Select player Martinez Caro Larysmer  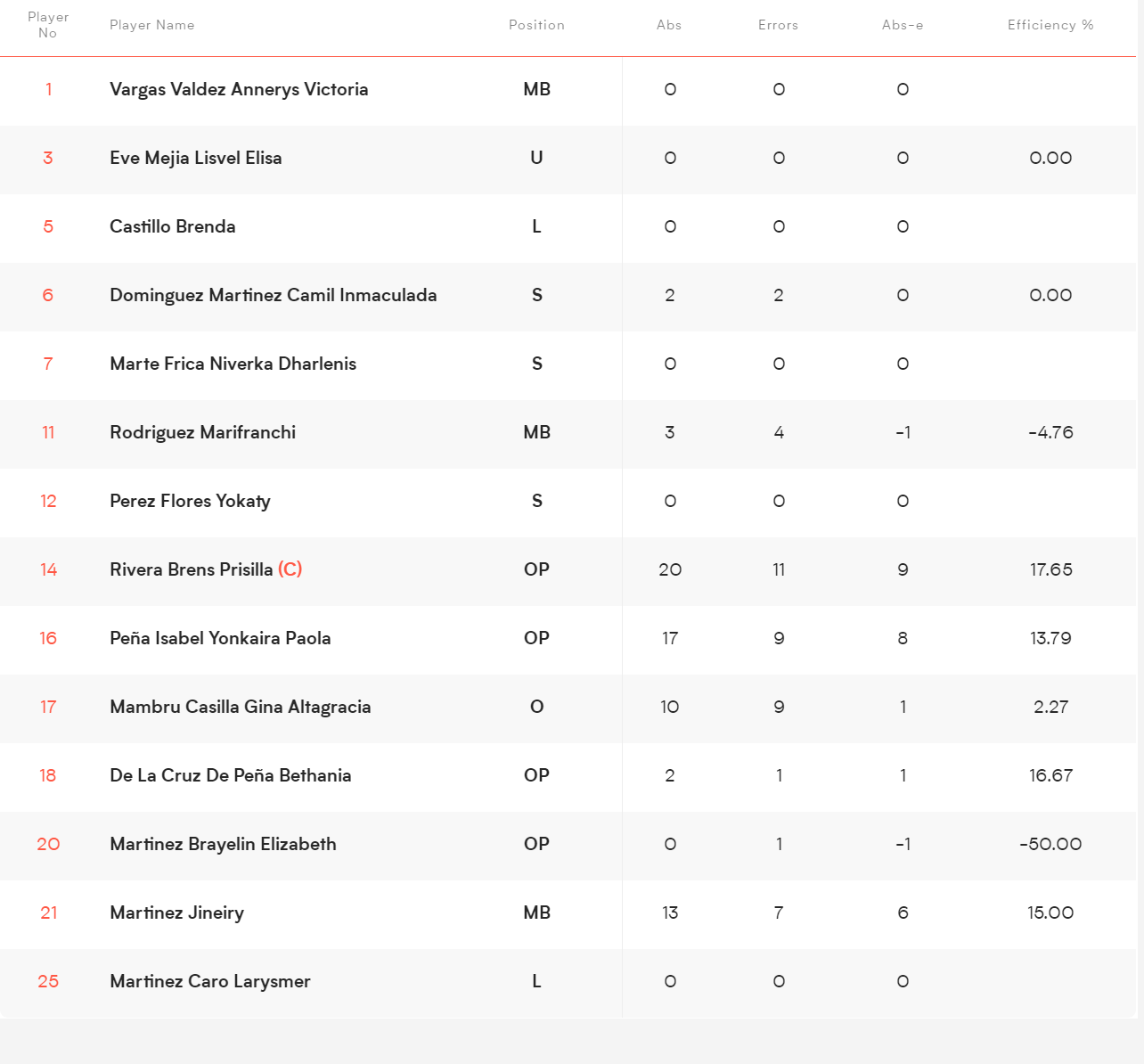click(210, 981)
